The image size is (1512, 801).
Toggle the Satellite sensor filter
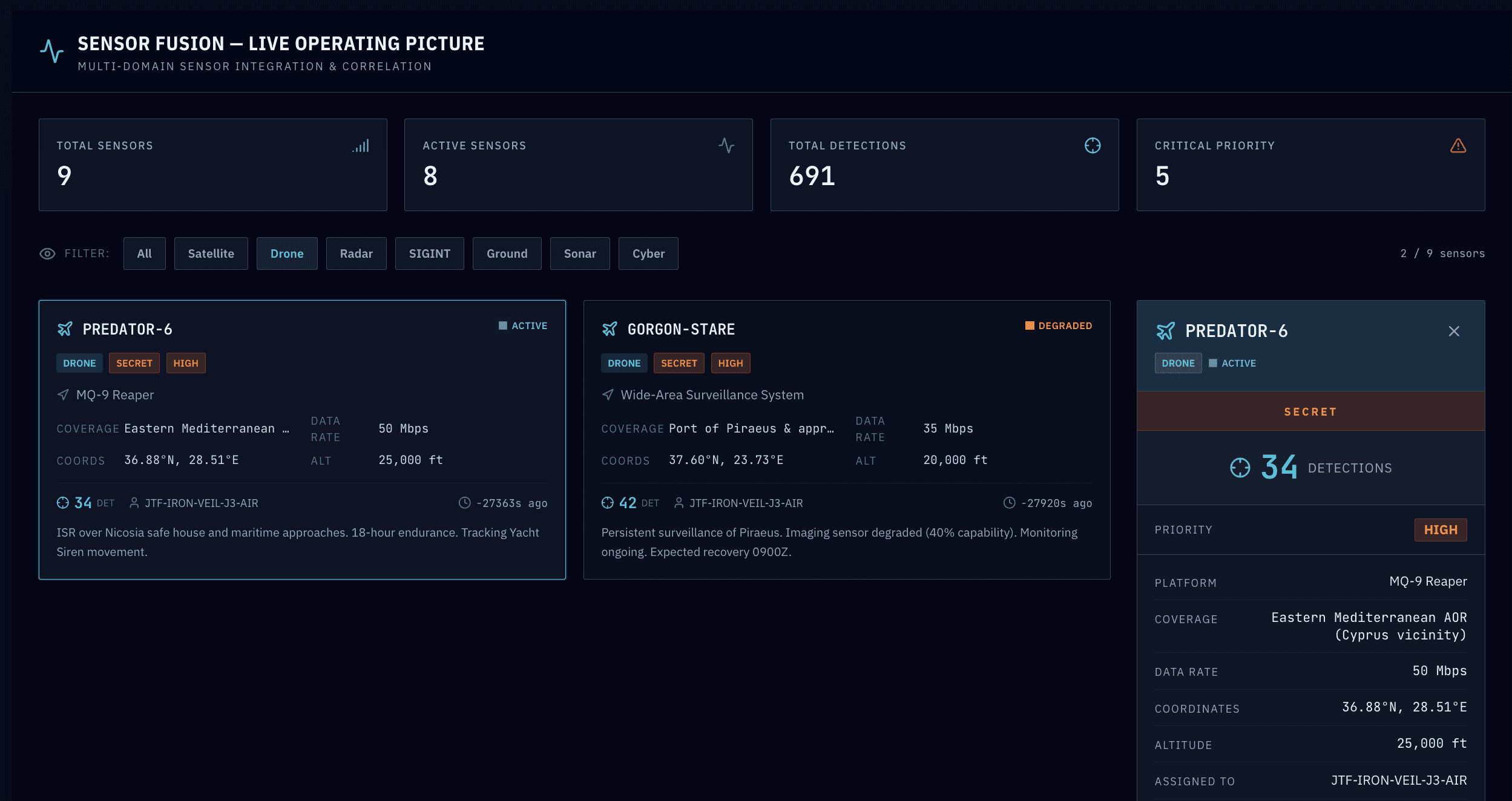[211, 253]
